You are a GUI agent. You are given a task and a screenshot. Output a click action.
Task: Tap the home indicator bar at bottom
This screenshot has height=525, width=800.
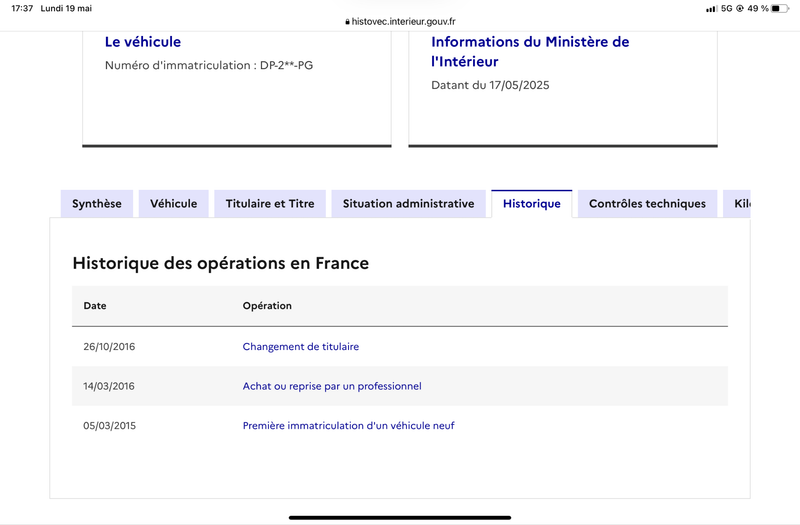click(x=400, y=517)
